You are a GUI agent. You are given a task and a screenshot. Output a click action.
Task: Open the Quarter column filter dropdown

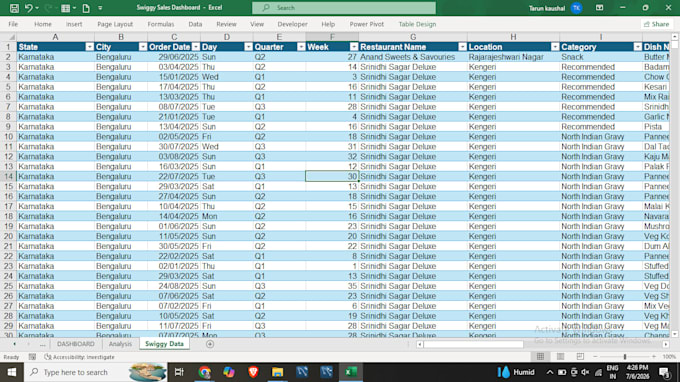pyautogui.click(x=301, y=47)
